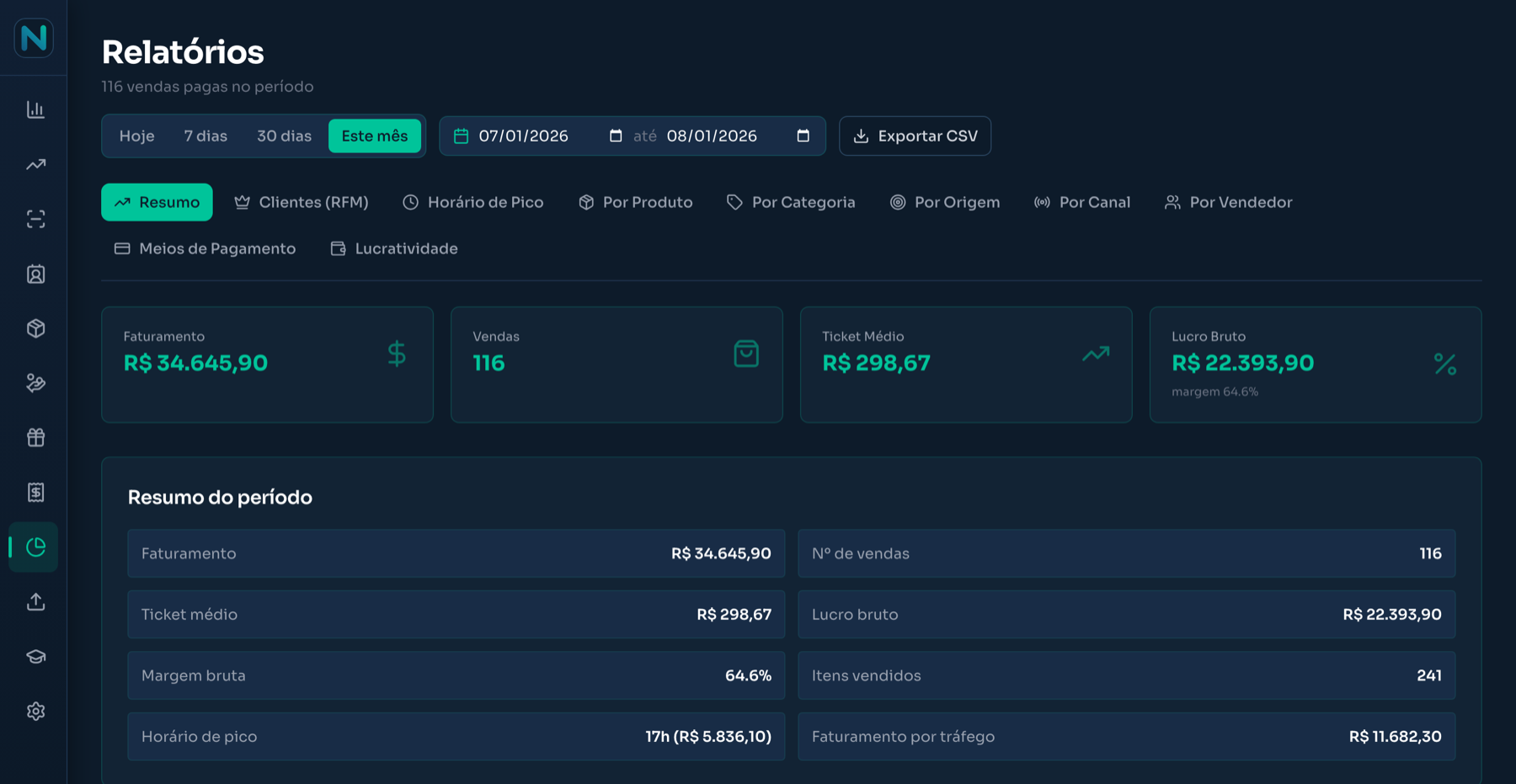This screenshot has width=1516, height=784.
Task: Open the receipt dollar sidebar icon
Action: 35,493
